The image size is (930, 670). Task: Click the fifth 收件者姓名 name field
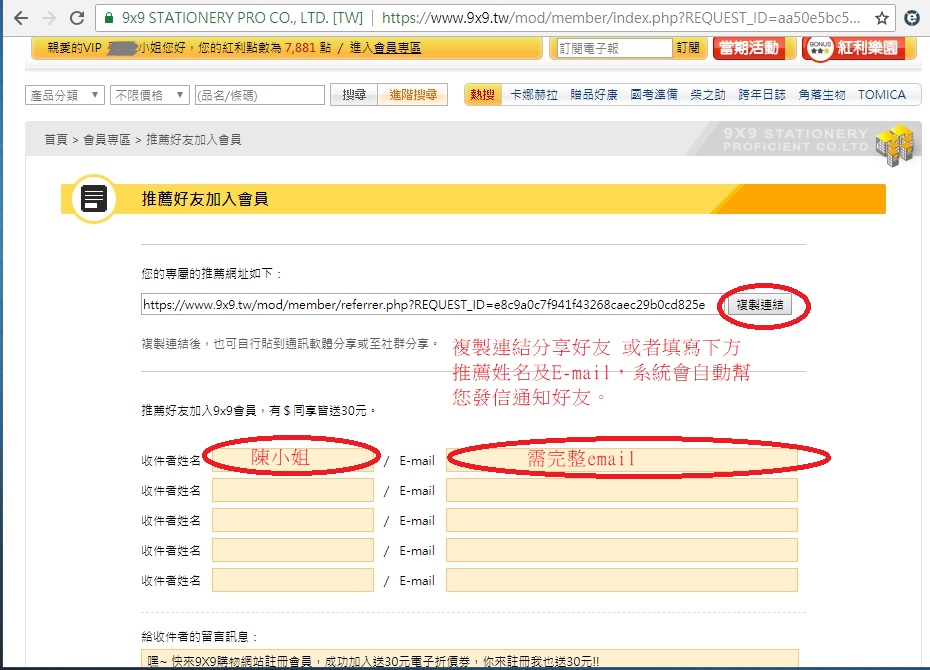pyautogui.click(x=293, y=580)
